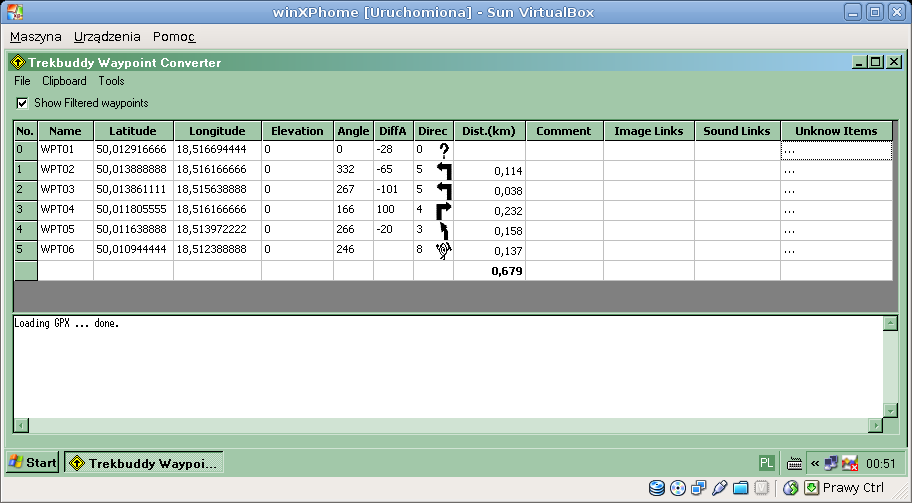Click the slight left arrow icon for WPT05
912x503 pixels.
pyautogui.click(x=444, y=231)
